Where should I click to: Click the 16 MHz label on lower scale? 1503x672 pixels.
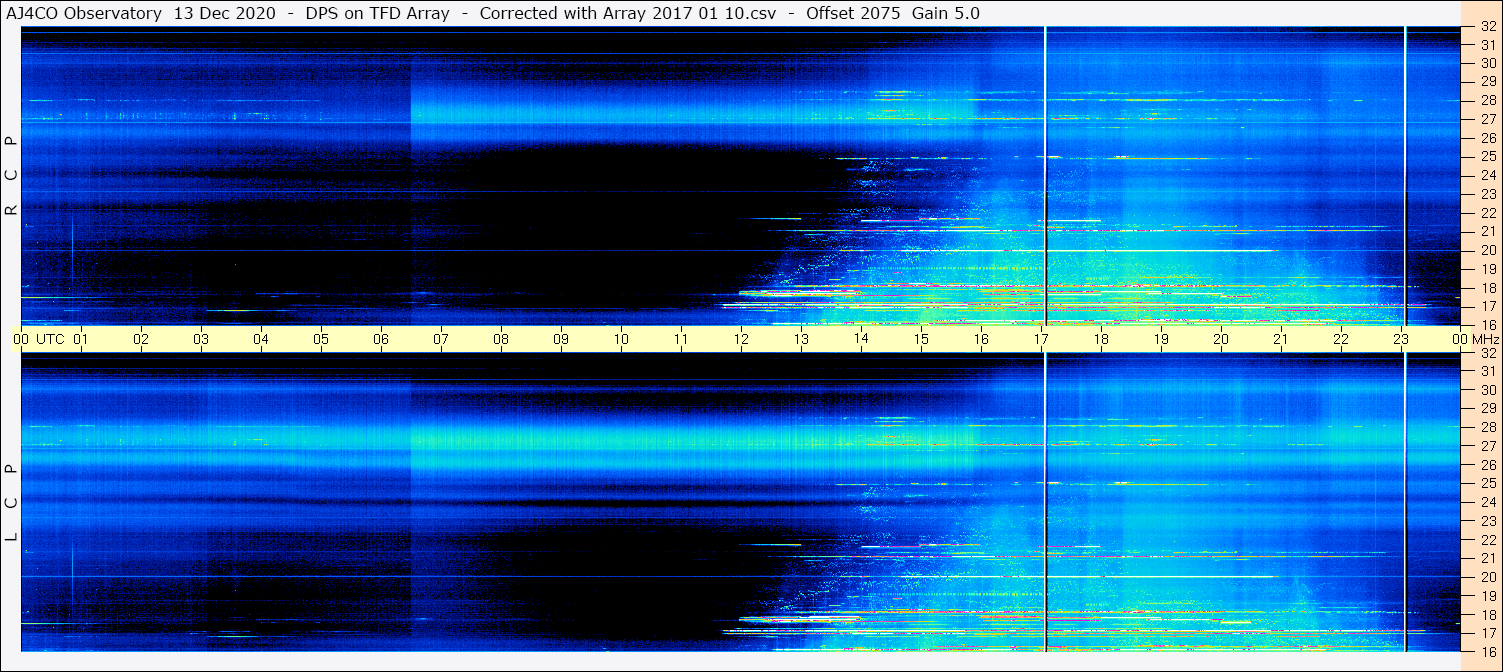[1487, 651]
